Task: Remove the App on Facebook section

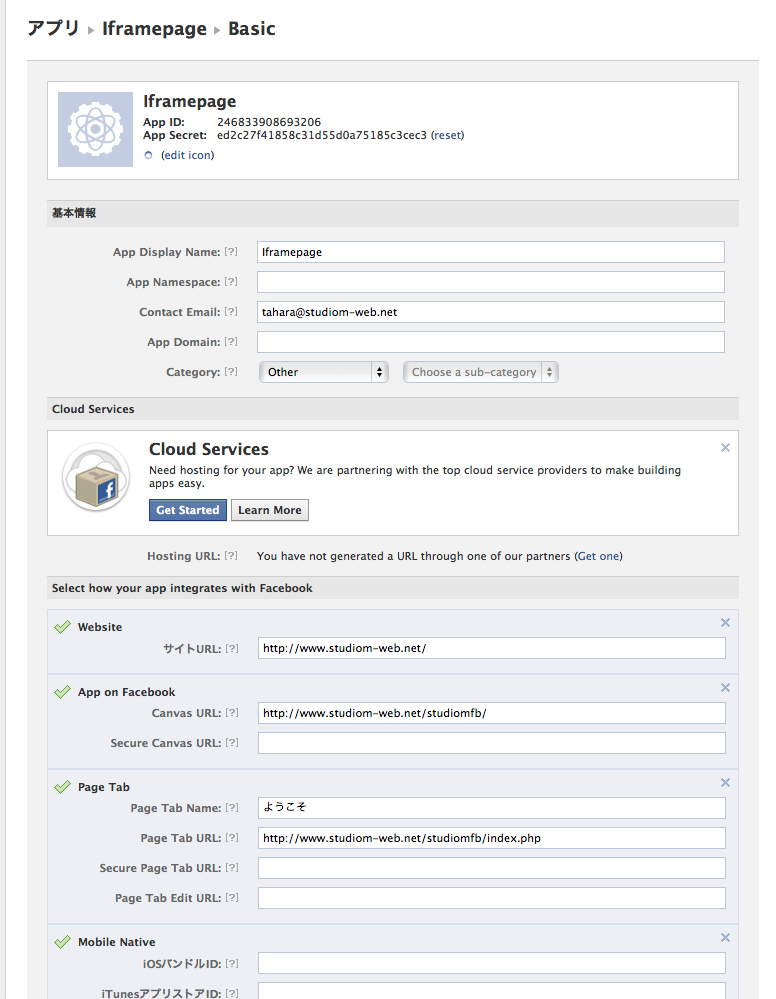Action: point(725,687)
